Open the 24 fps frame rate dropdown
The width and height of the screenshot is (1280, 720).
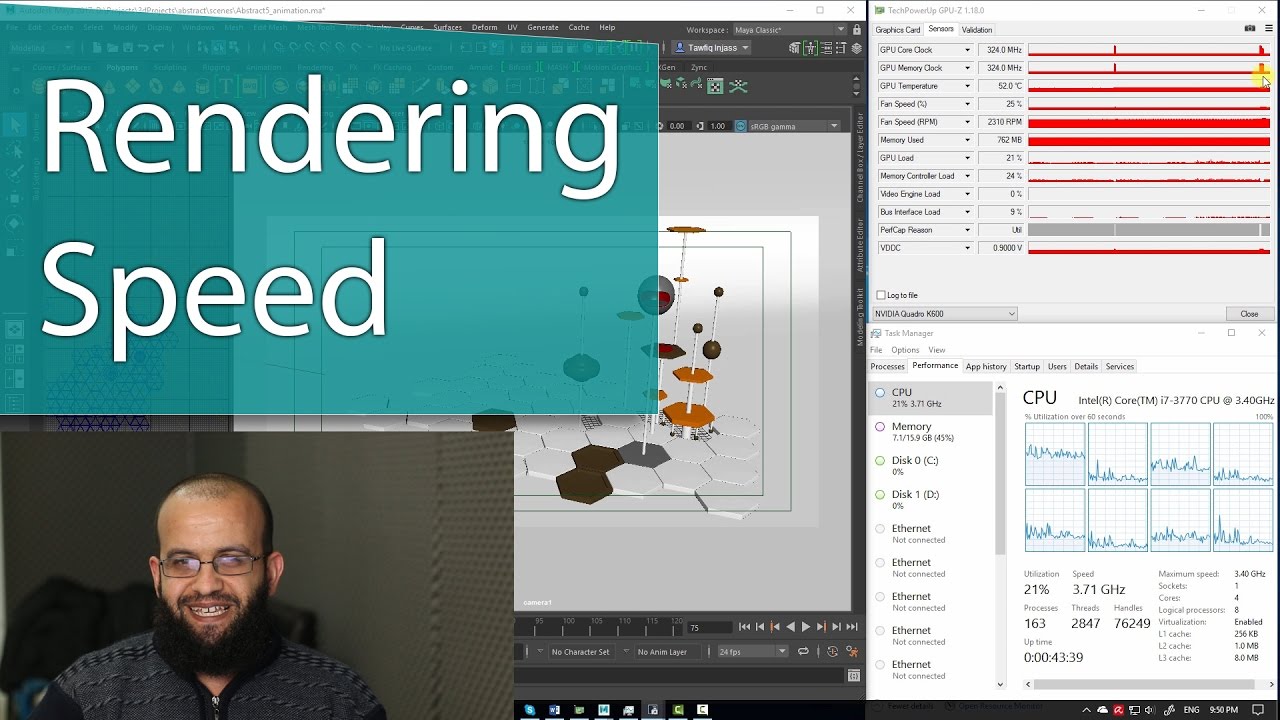coord(752,652)
